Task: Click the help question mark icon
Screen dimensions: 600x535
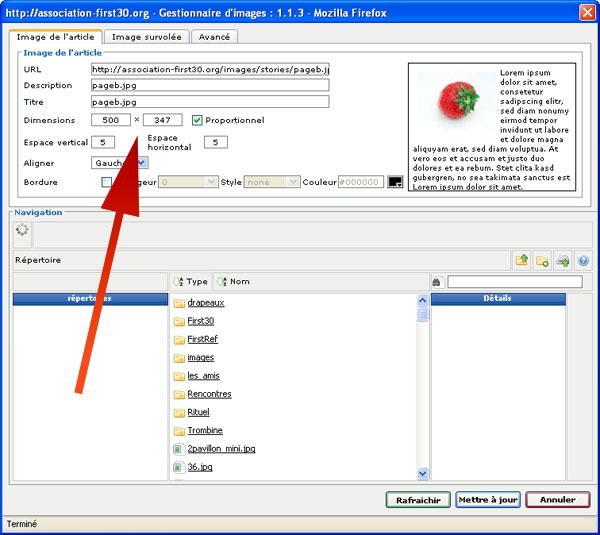Action: pyautogui.click(x=583, y=260)
